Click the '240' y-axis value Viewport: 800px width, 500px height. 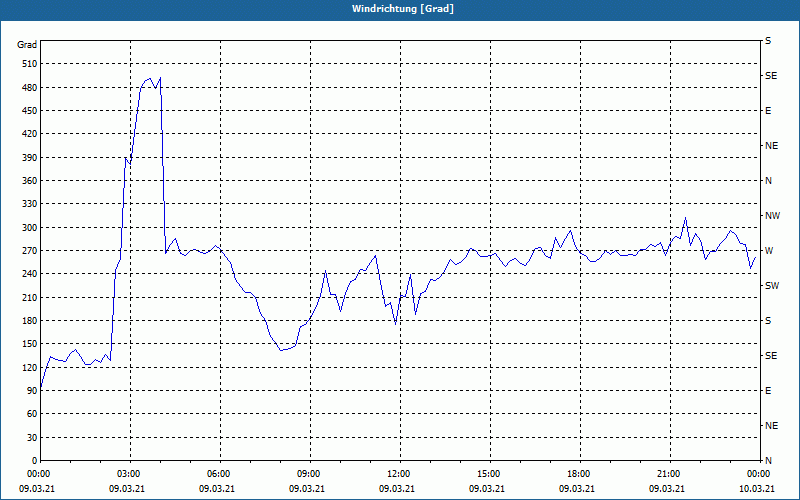click(30, 273)
